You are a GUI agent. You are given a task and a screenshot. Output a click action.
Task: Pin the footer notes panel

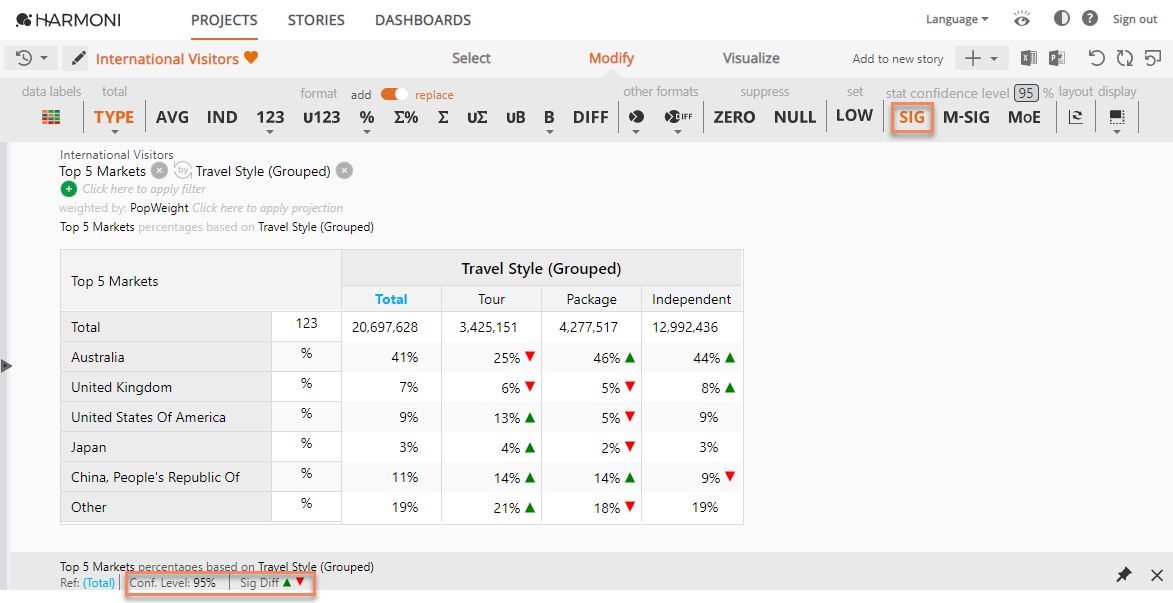click(x=1124, y=575)
